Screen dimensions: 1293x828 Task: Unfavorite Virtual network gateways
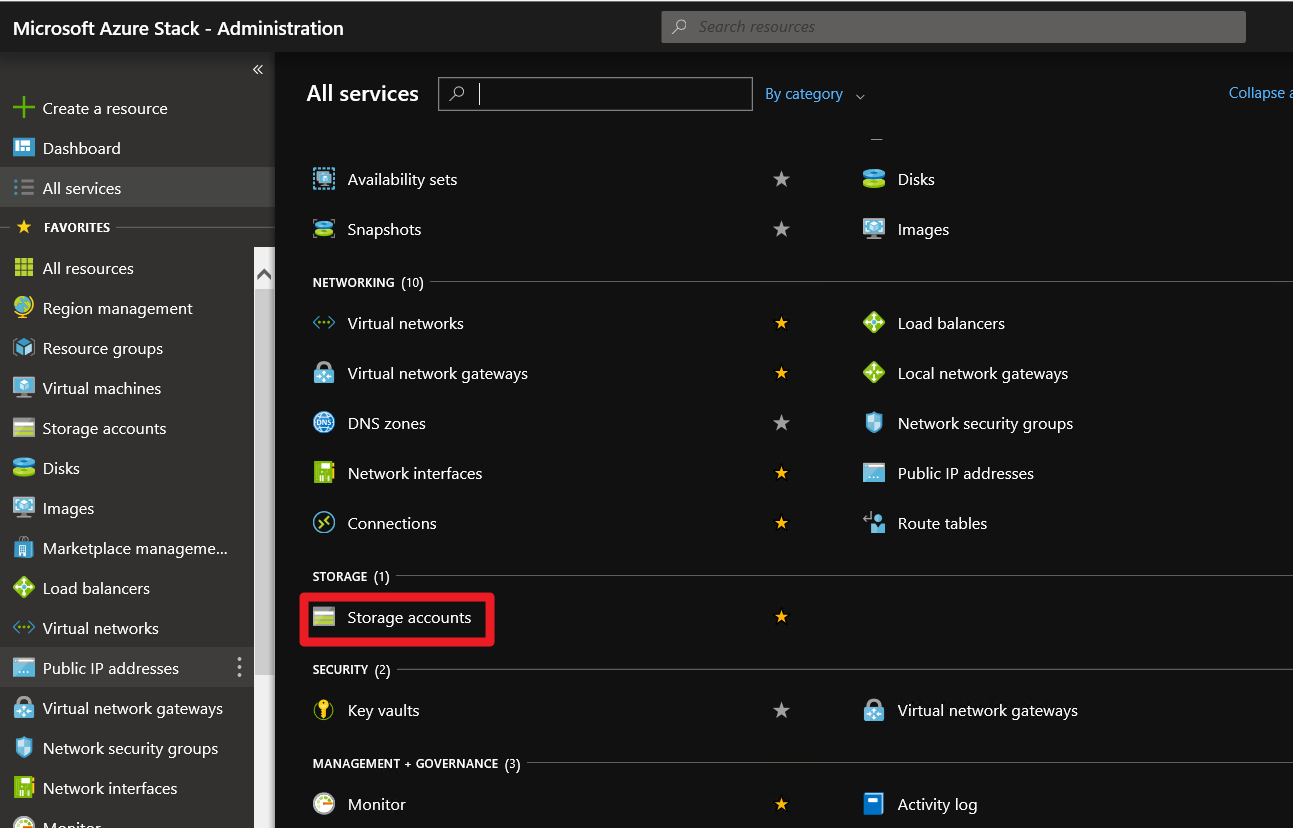(781, 373)
